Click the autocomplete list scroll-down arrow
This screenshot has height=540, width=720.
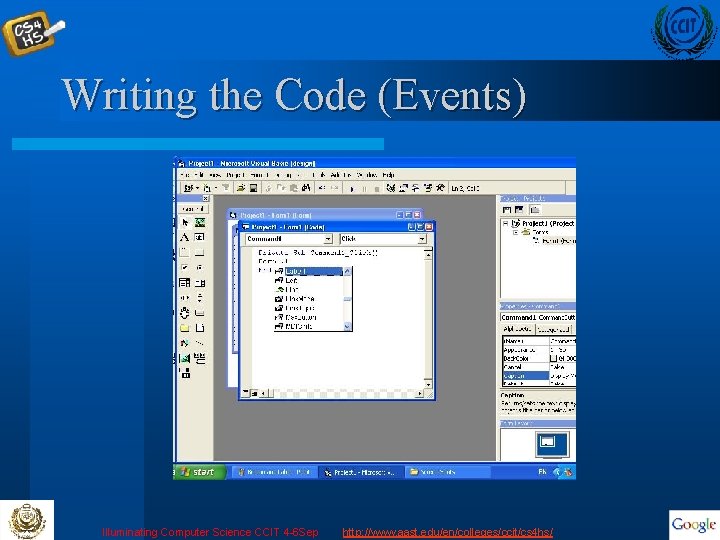point(347,326)
